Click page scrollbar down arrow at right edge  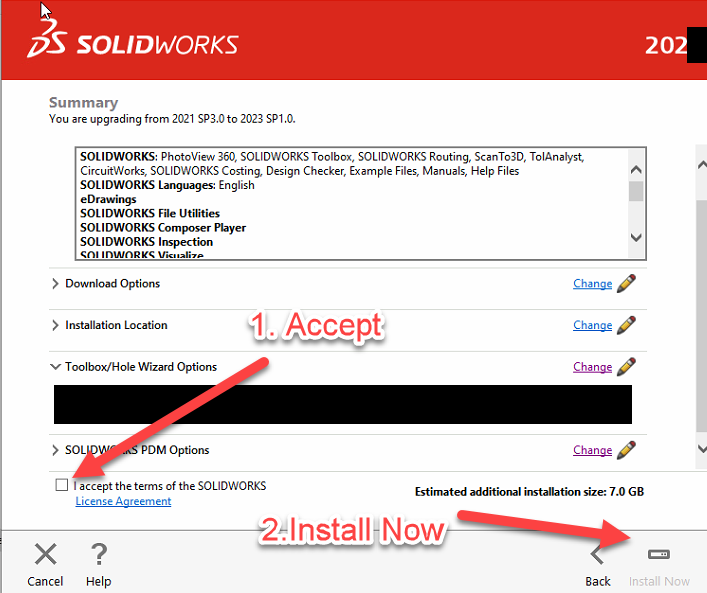click(x=702, y=448)
